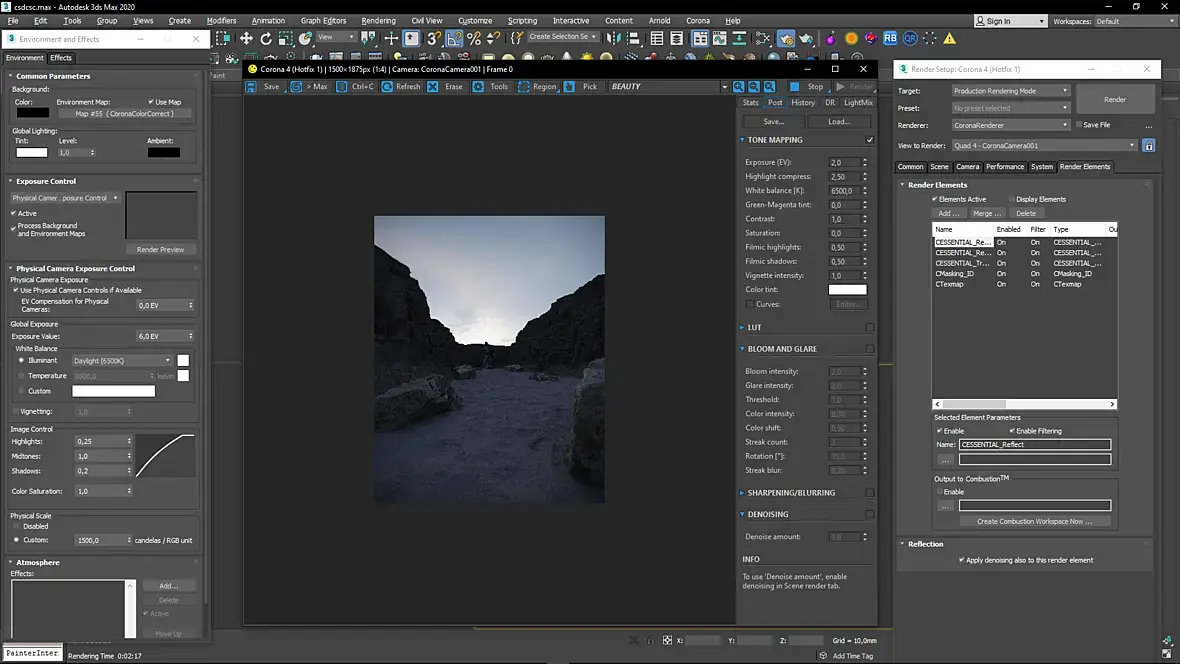Stop the render in frame buffer
The height and width of the screenshot is (664, 1180).
pyautogui.click(x=808, y=87)
